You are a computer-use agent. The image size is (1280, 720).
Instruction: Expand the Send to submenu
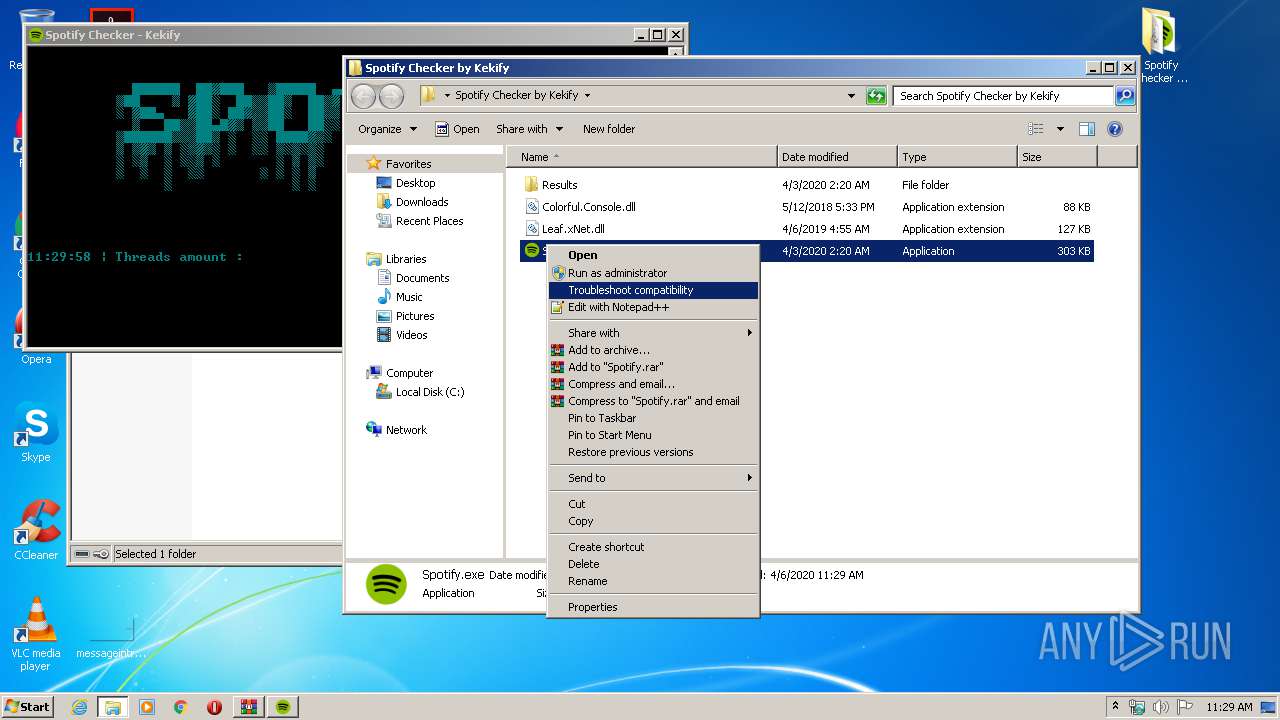tap(653, 478)
